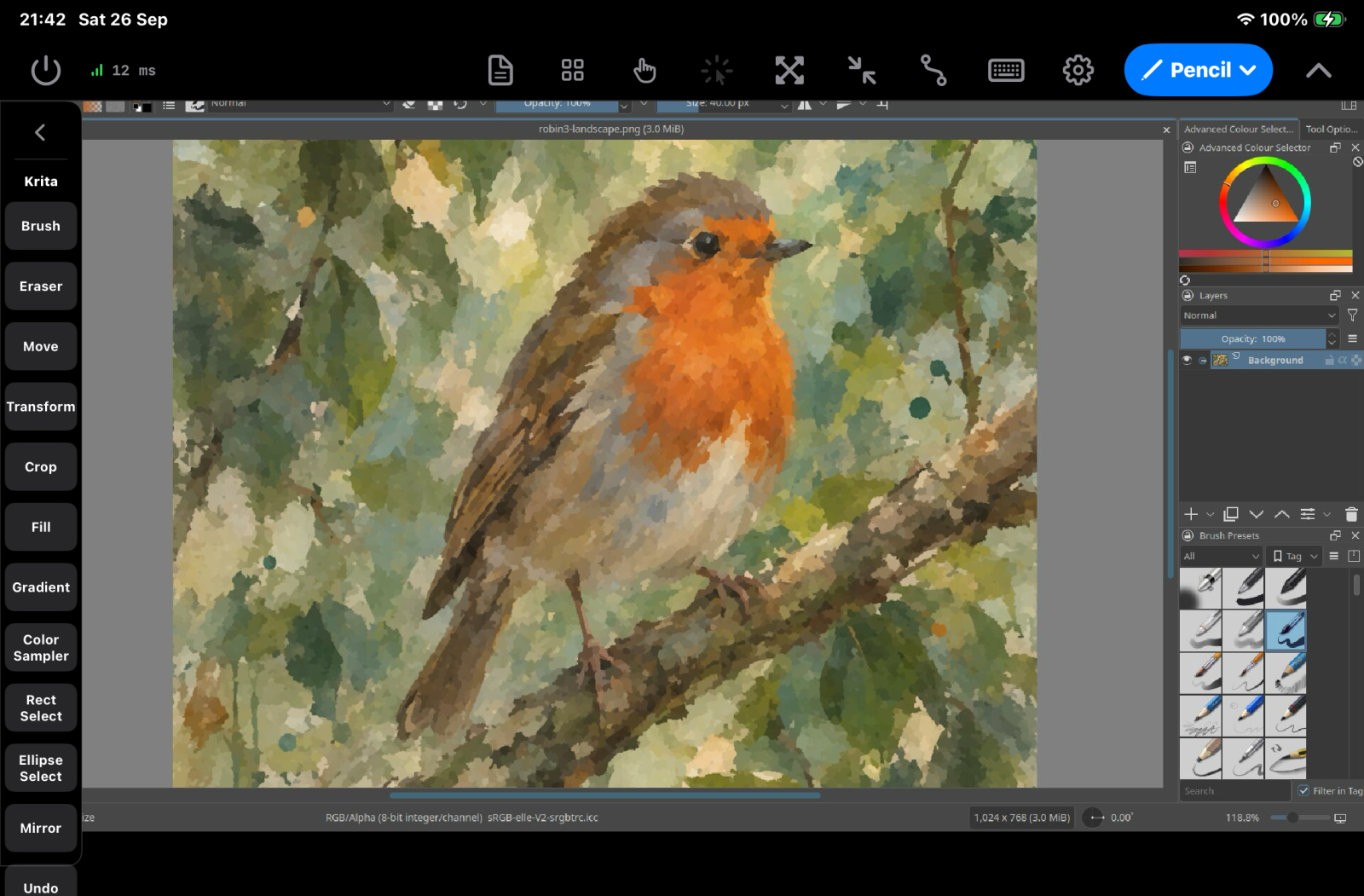
Task: Collapse the top bar with the up chevron
Action: click(x=1319, y=71)
